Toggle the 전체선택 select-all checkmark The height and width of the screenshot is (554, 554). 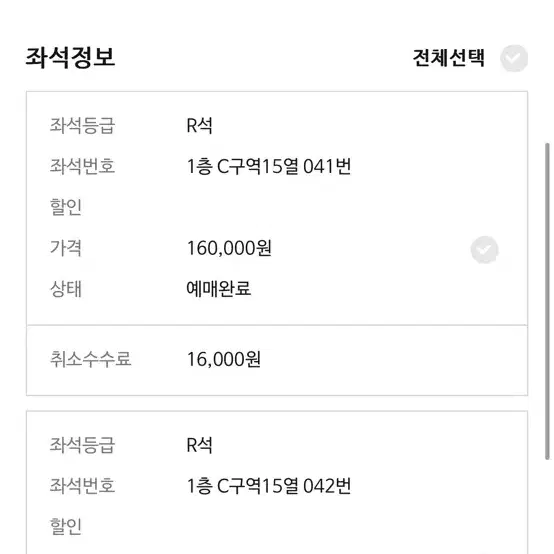(514, 58)
